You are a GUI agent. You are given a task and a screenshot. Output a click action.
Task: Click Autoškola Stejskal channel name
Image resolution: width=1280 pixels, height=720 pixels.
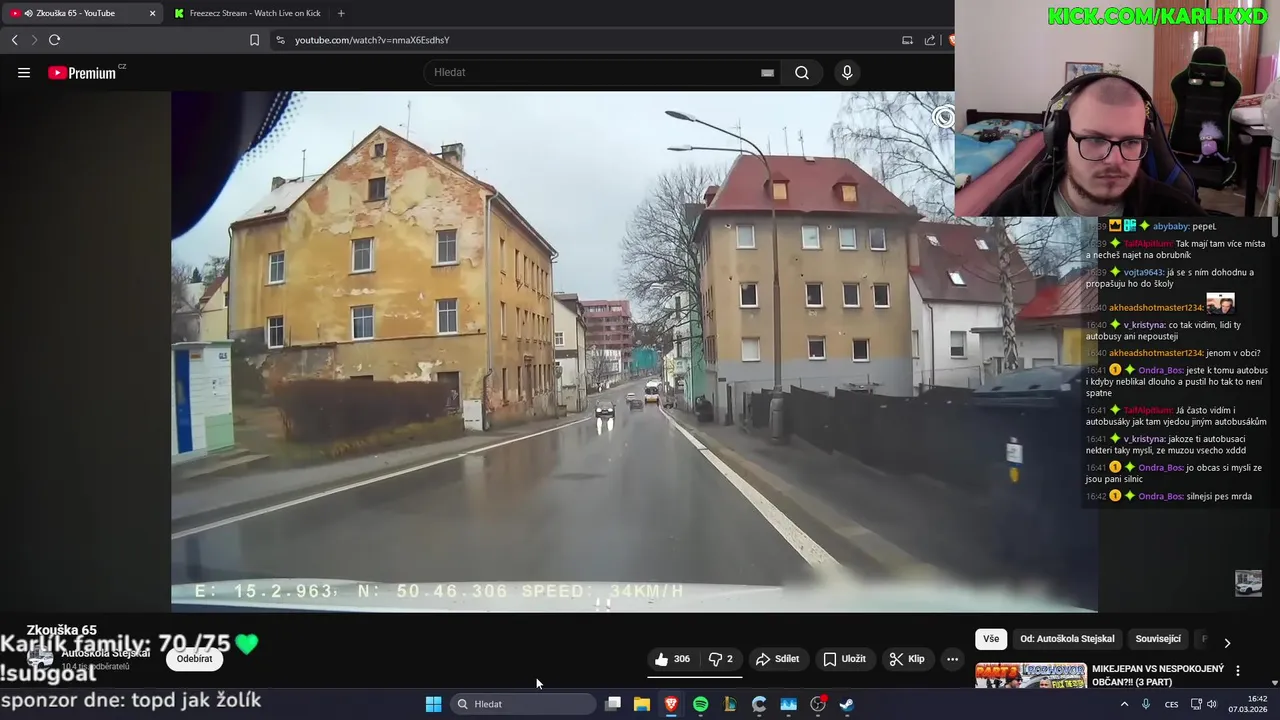(x=106, y=653)
